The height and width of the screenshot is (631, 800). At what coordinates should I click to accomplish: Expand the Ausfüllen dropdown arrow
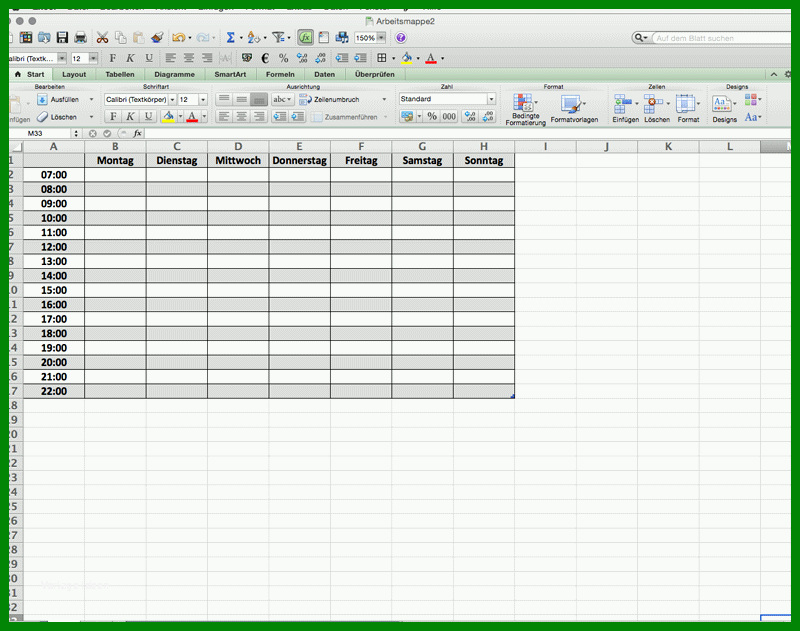tap(91, 99)
